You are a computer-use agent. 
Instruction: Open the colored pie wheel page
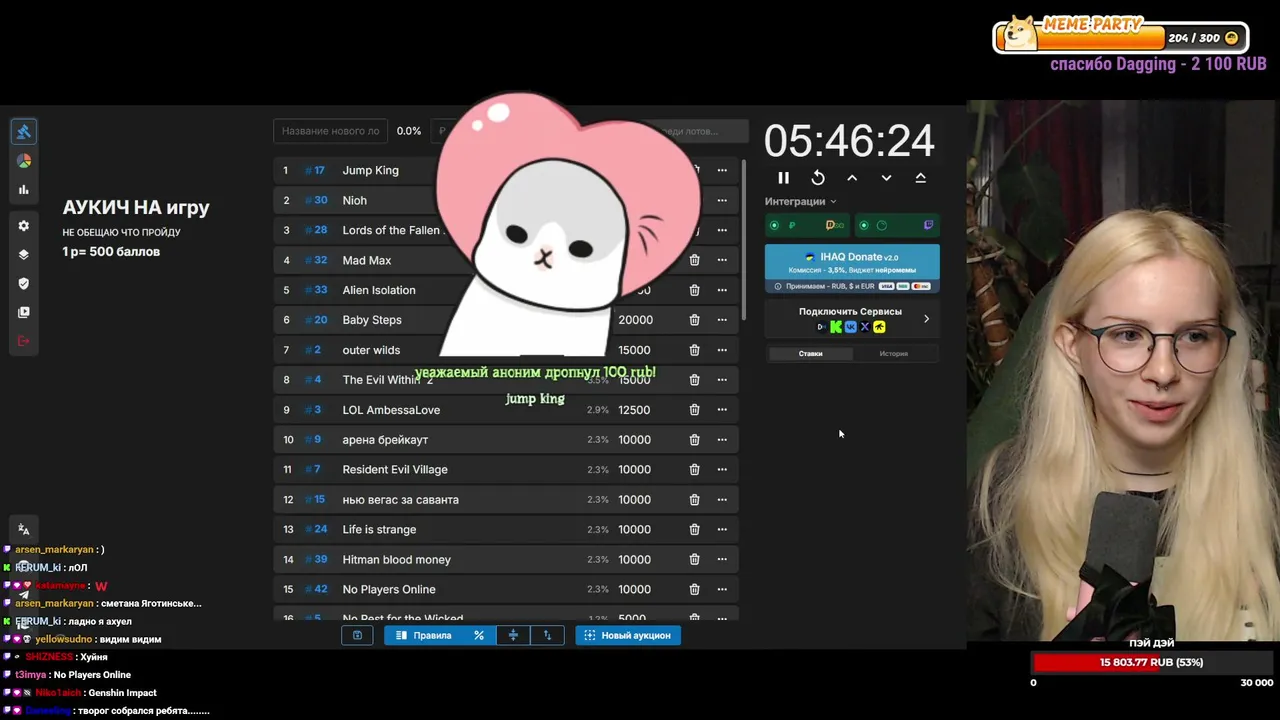click(24, 161)
